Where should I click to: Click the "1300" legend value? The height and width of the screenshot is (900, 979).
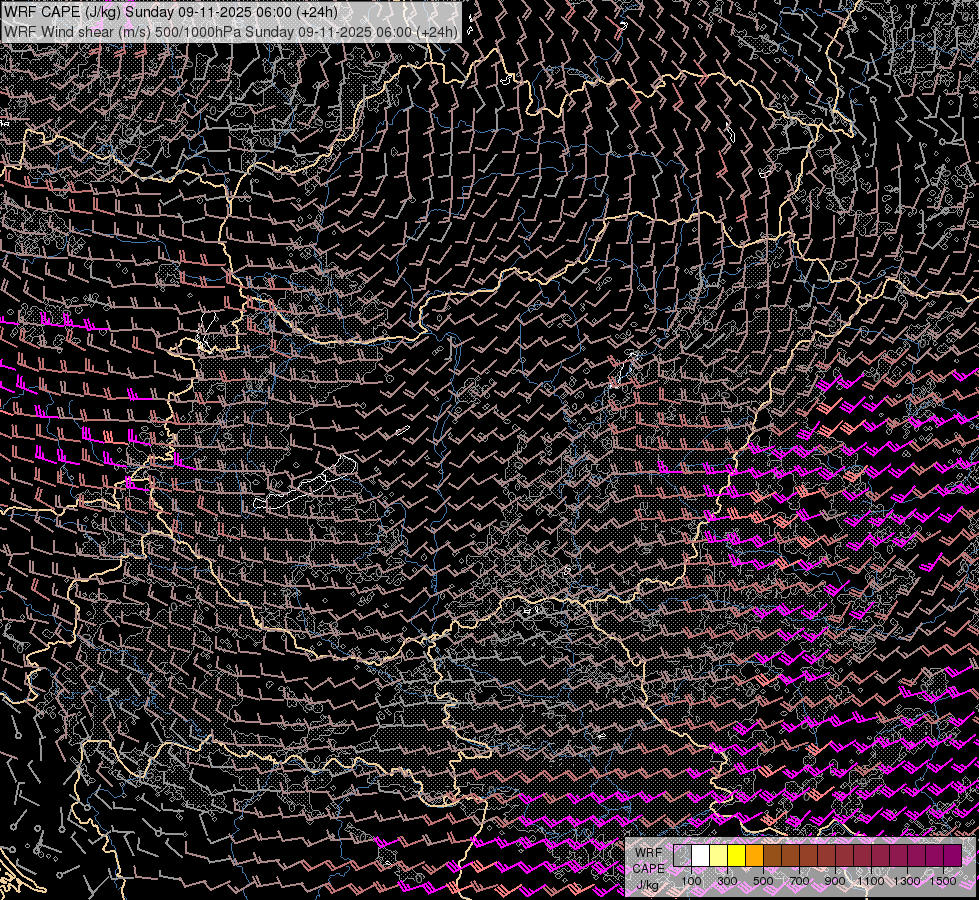tap(907, 881)
